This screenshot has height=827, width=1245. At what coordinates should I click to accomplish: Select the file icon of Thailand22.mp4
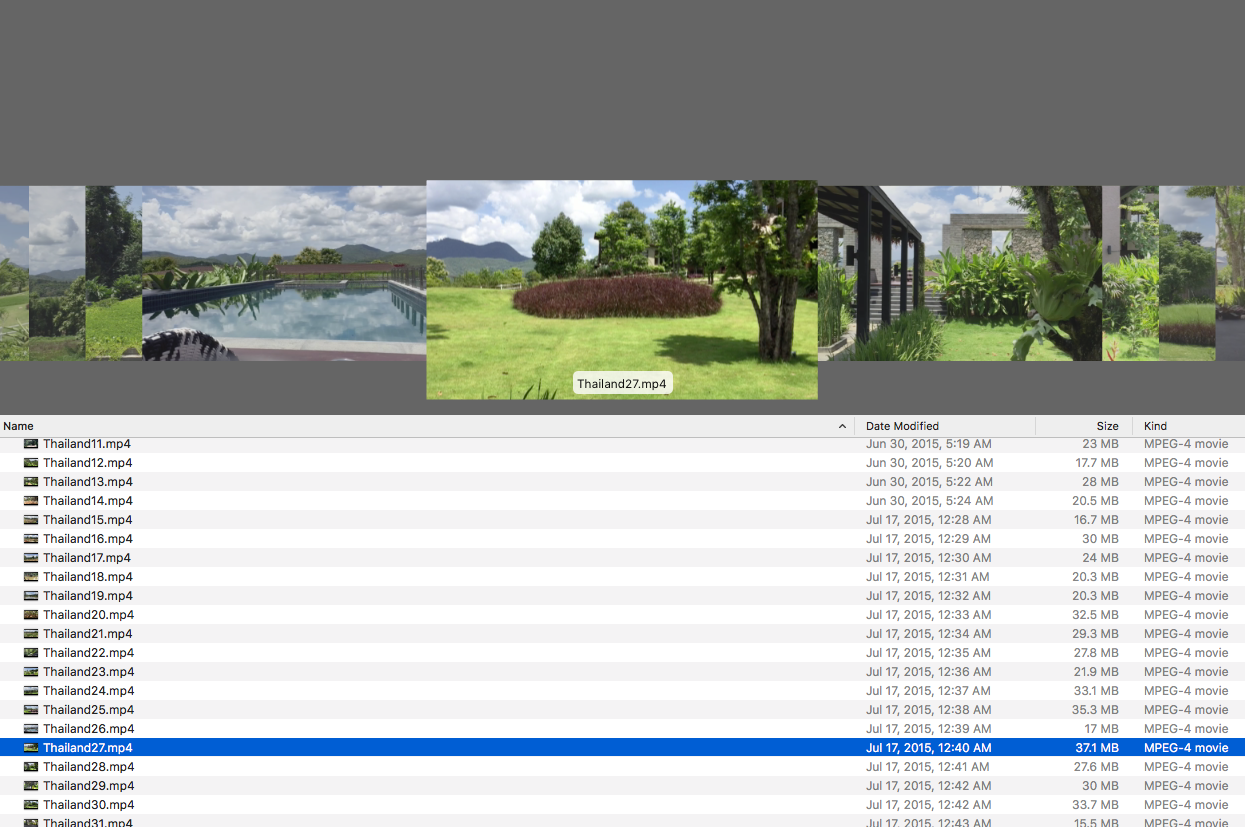(x=31, y=653)
